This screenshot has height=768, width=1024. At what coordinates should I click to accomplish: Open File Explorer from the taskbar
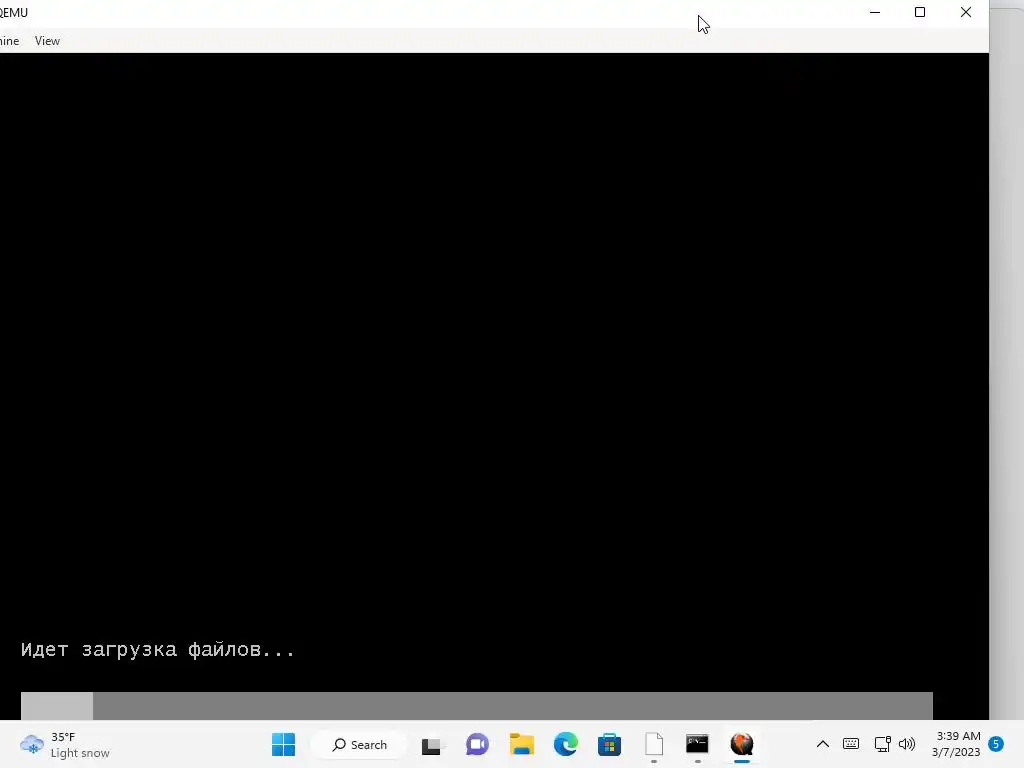tap(522, 744)
